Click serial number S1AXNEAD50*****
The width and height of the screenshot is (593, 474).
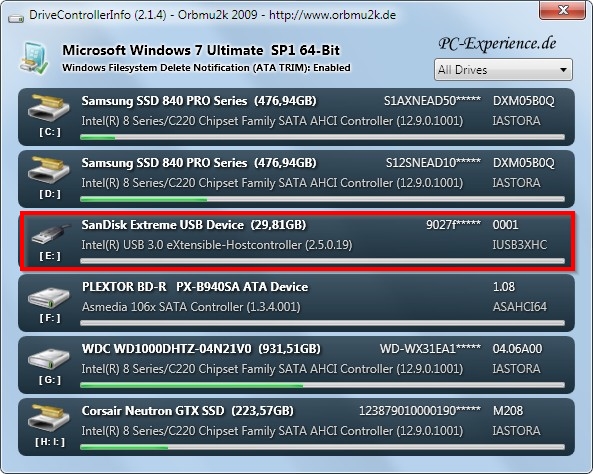432,101
